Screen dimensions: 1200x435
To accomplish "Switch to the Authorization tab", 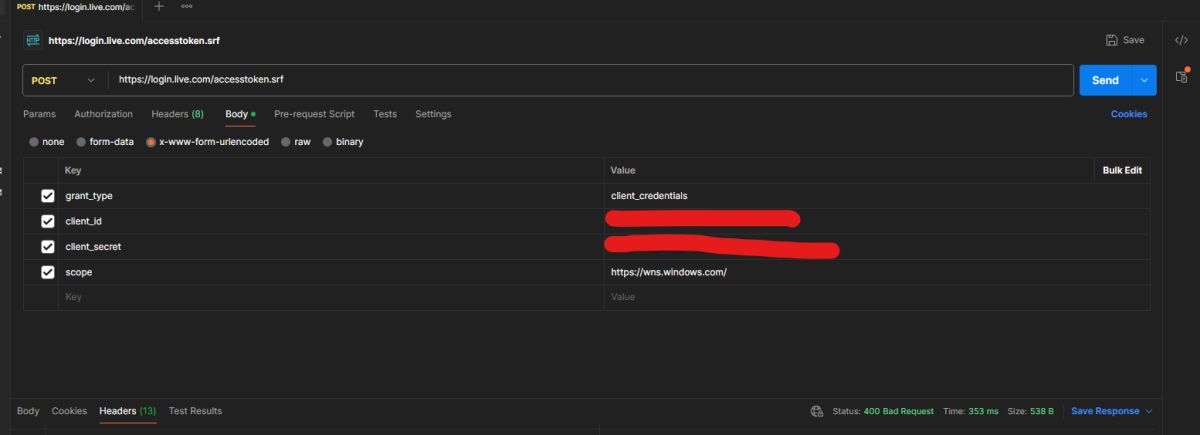I will pyautogui.click(x=103, y=114).
